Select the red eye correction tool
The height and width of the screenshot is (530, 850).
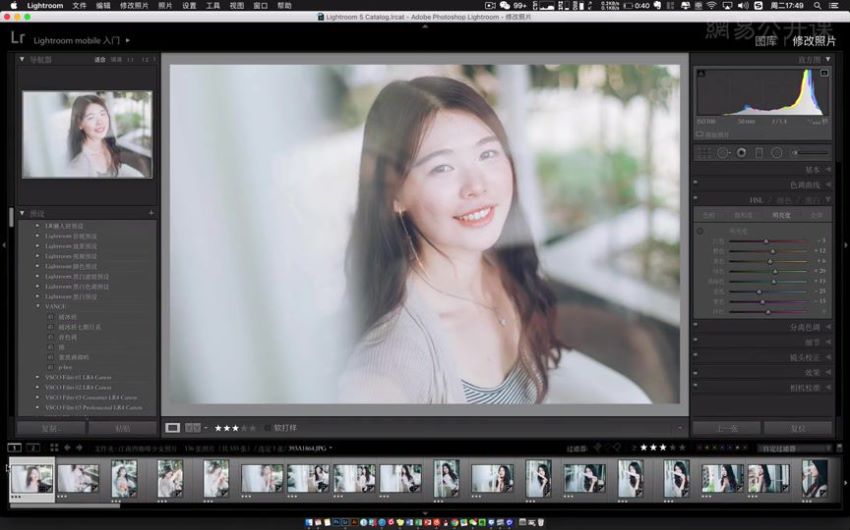pyautogui.click(x=741, y=153)
